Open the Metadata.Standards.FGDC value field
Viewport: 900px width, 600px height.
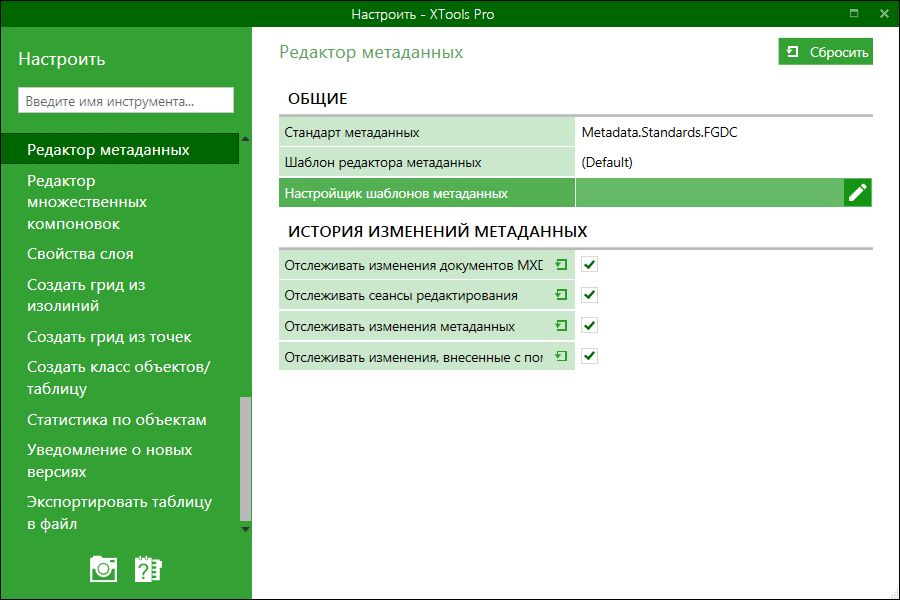724,132
